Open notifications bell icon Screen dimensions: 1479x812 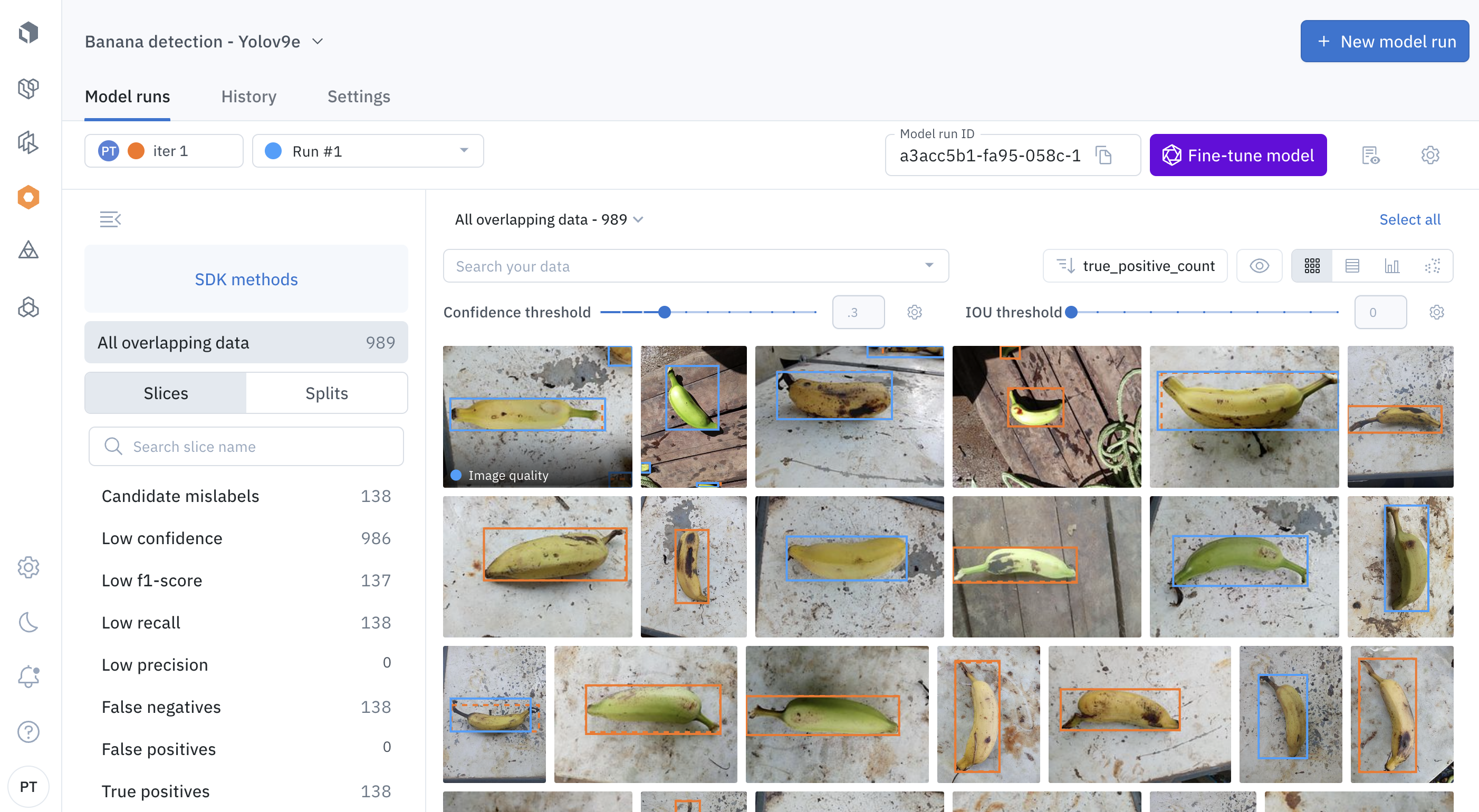28,676
